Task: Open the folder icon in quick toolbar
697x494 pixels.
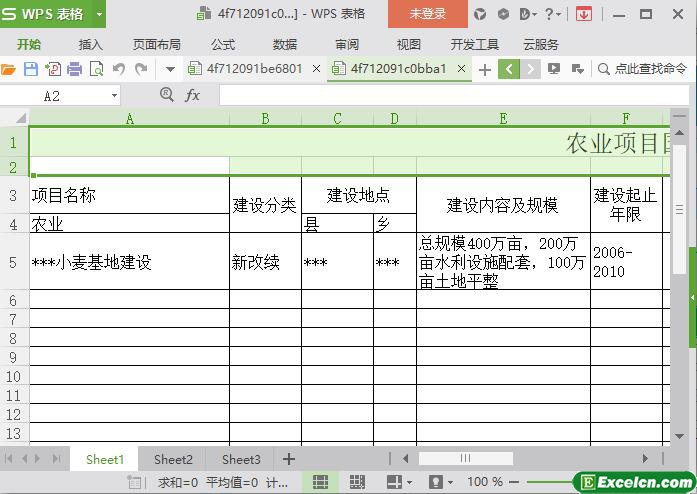Action: click(x=8, y=69)
